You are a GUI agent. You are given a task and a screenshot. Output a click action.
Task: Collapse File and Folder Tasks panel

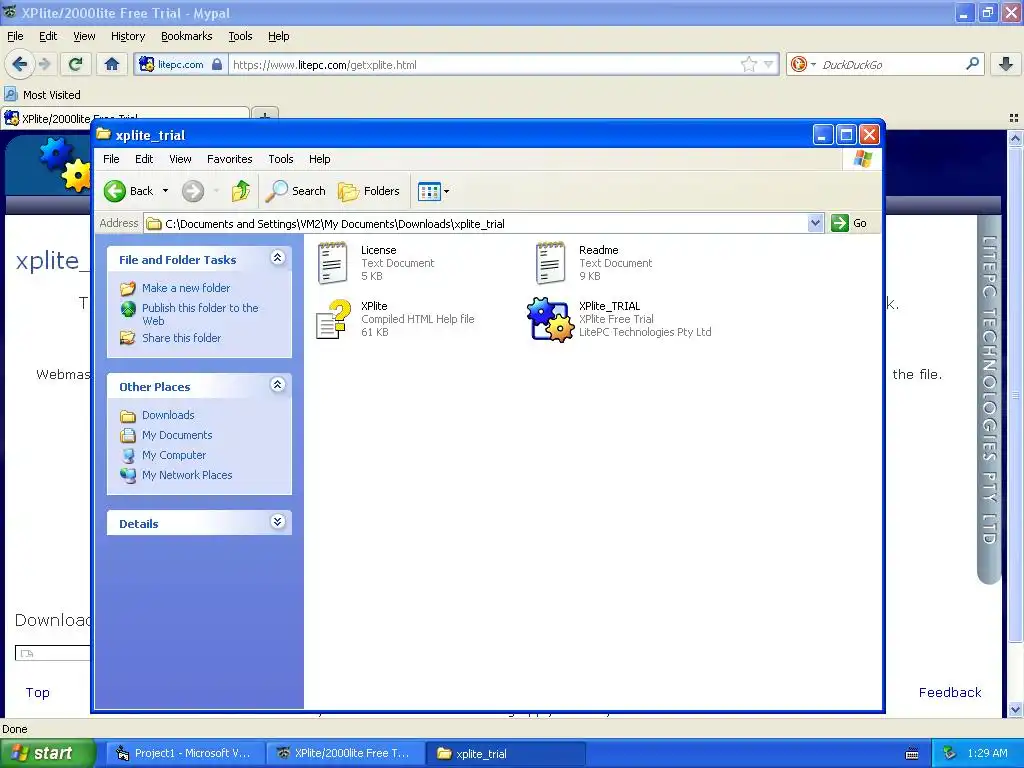pyautogui.click(x=278, y=258)
